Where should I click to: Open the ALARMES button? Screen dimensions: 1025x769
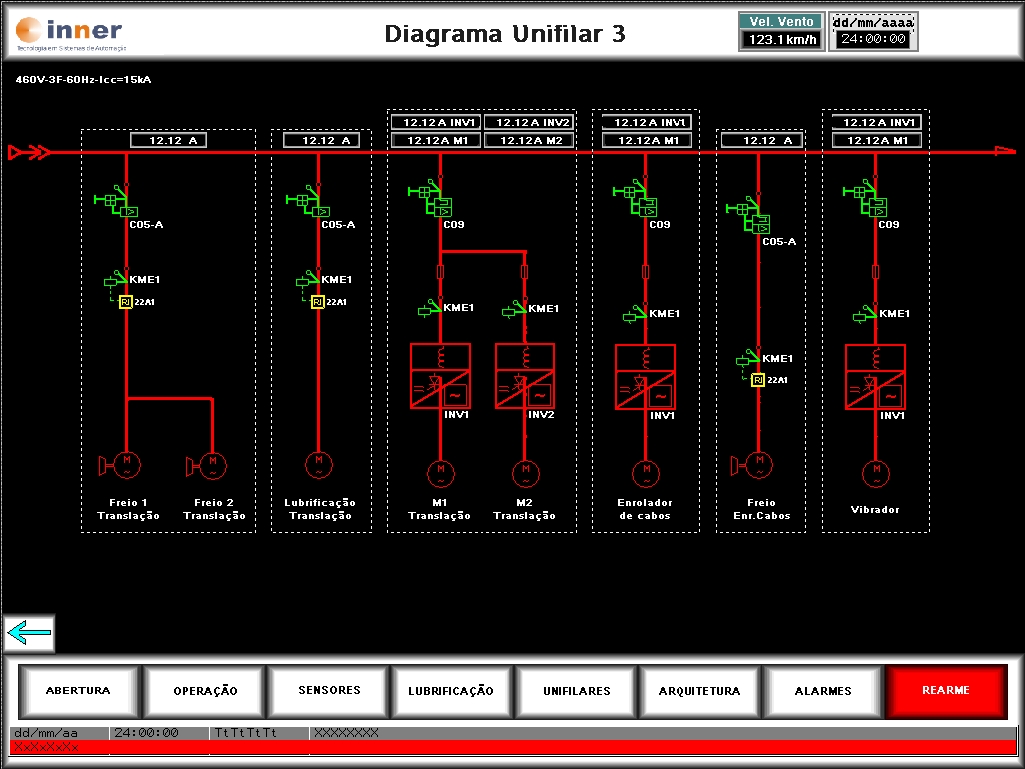[x=823, y=691]
